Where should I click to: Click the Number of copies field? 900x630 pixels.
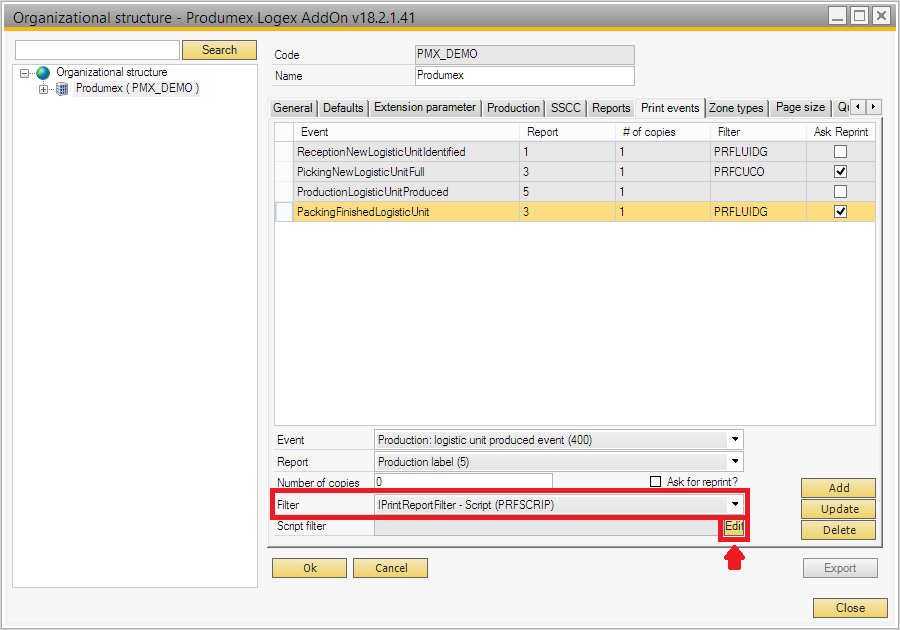tap(463, 482)
